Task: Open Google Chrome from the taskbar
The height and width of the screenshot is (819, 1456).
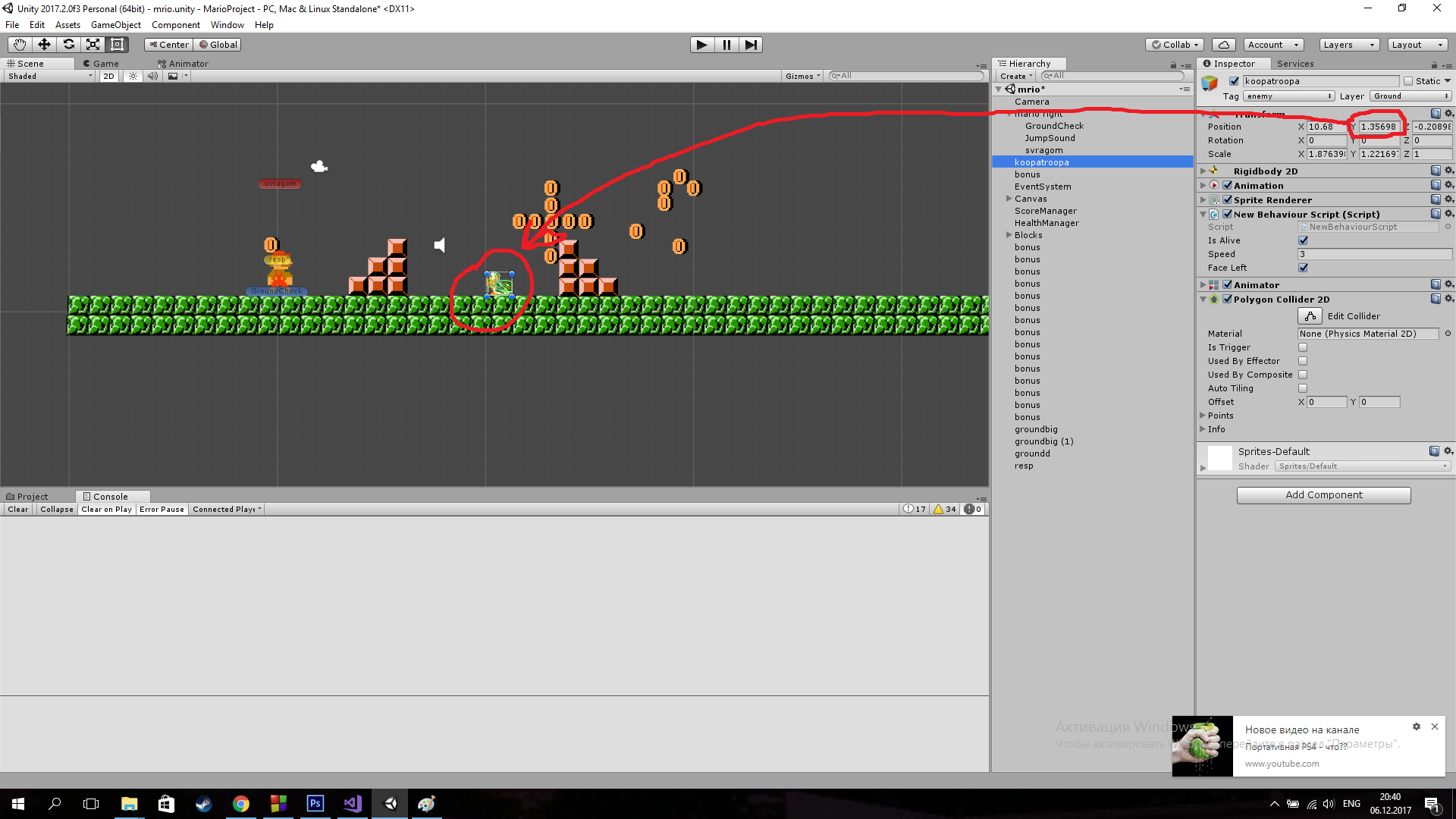Action: click(241, 804)
